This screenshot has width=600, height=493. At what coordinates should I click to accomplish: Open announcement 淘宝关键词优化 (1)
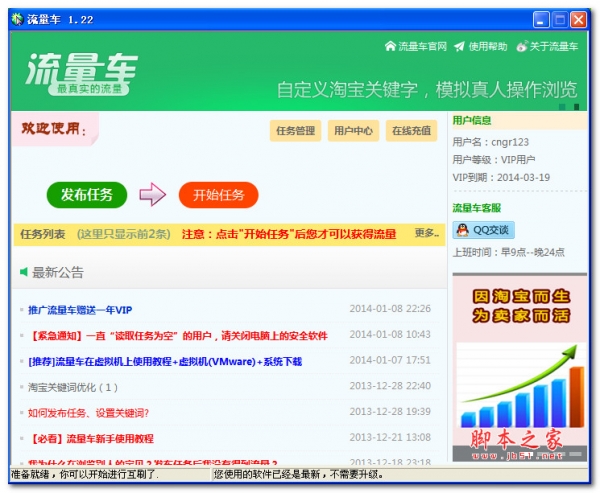73,387
